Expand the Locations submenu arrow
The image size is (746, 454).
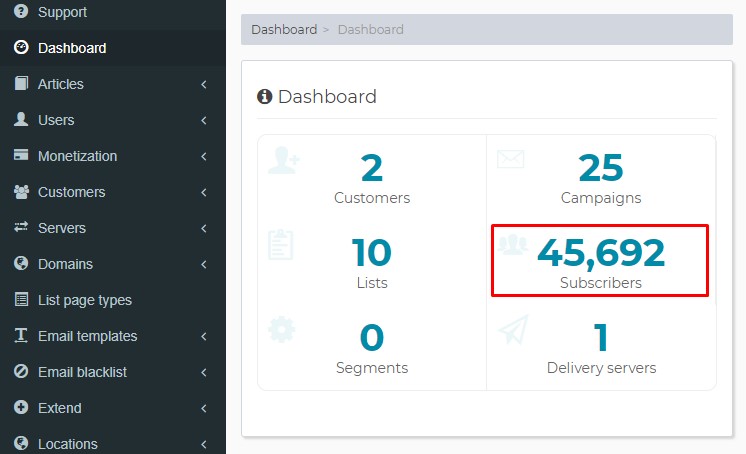[204, 444]
